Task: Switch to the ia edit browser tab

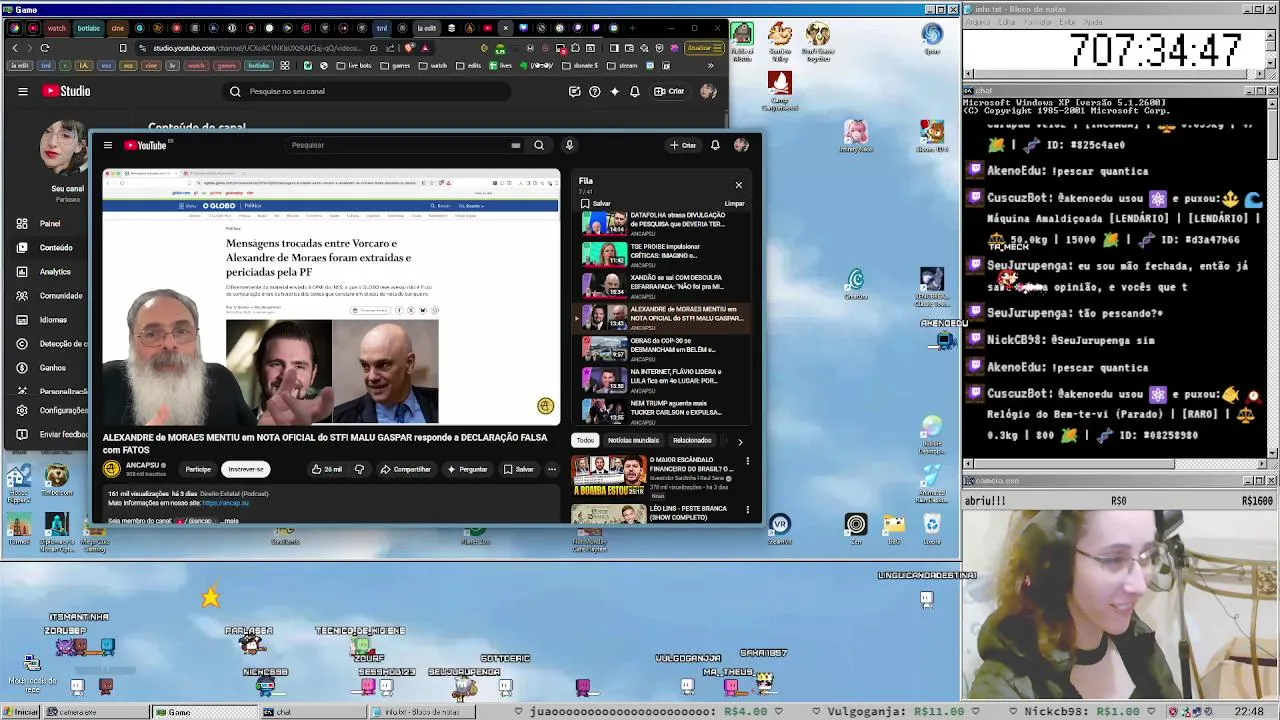Action: 427,28
